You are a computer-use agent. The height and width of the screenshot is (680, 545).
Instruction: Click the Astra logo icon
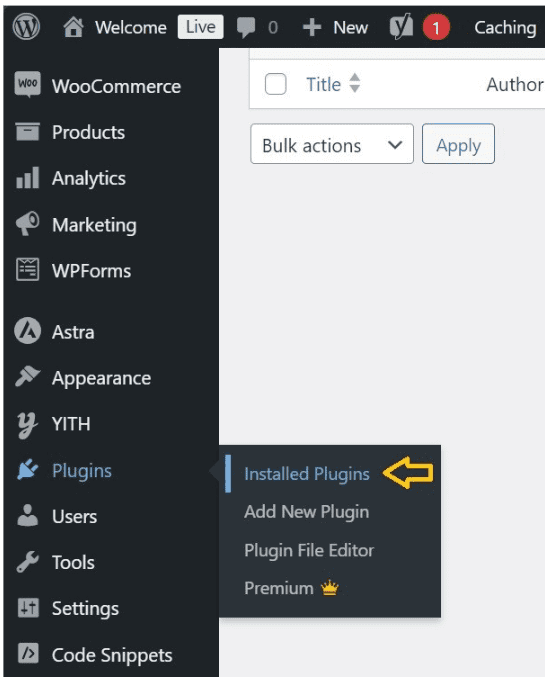click(28, 331)
